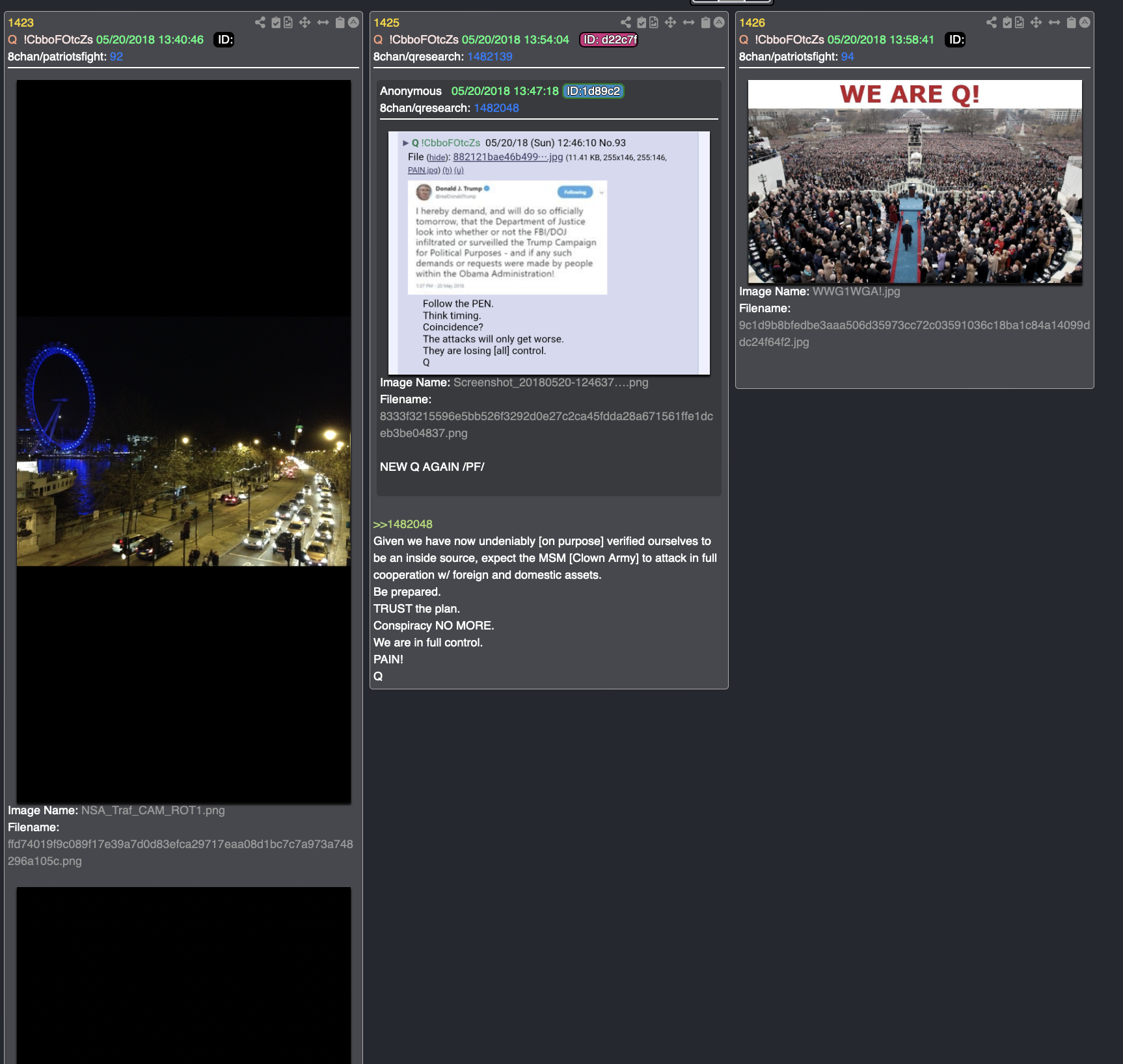The image size is (1123, 1064).
Task: Click clipboard-check icon on post 1423
Action: (276, 23)
